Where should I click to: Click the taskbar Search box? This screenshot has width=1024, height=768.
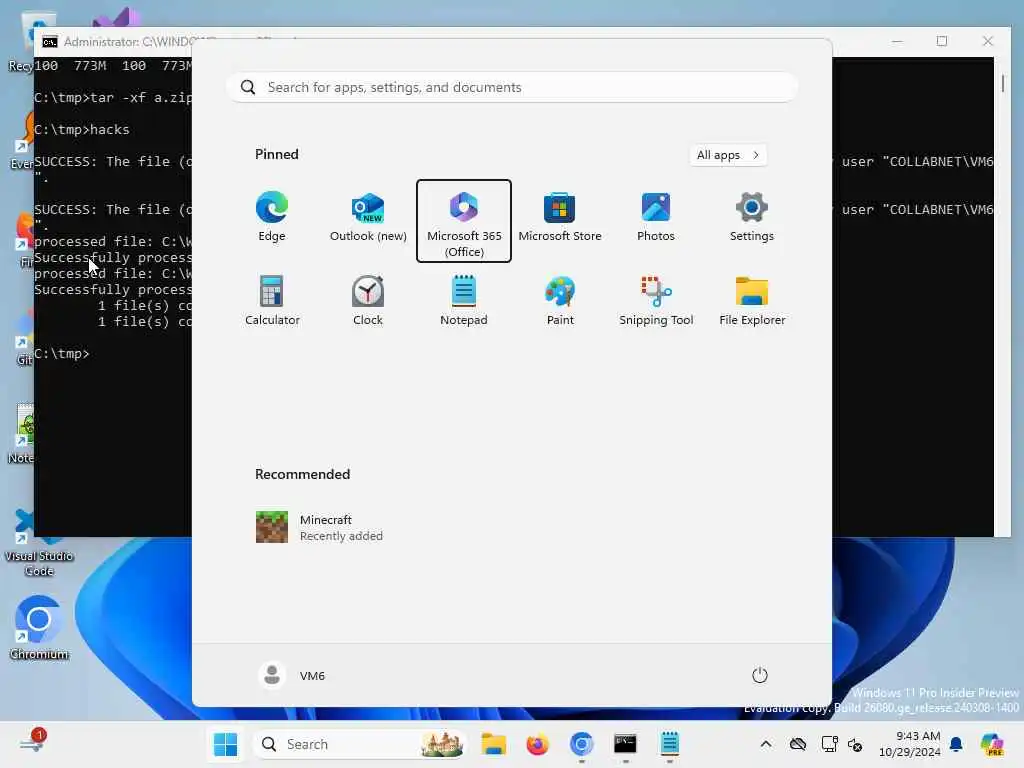pyautogui.click(x=360, y=744)
